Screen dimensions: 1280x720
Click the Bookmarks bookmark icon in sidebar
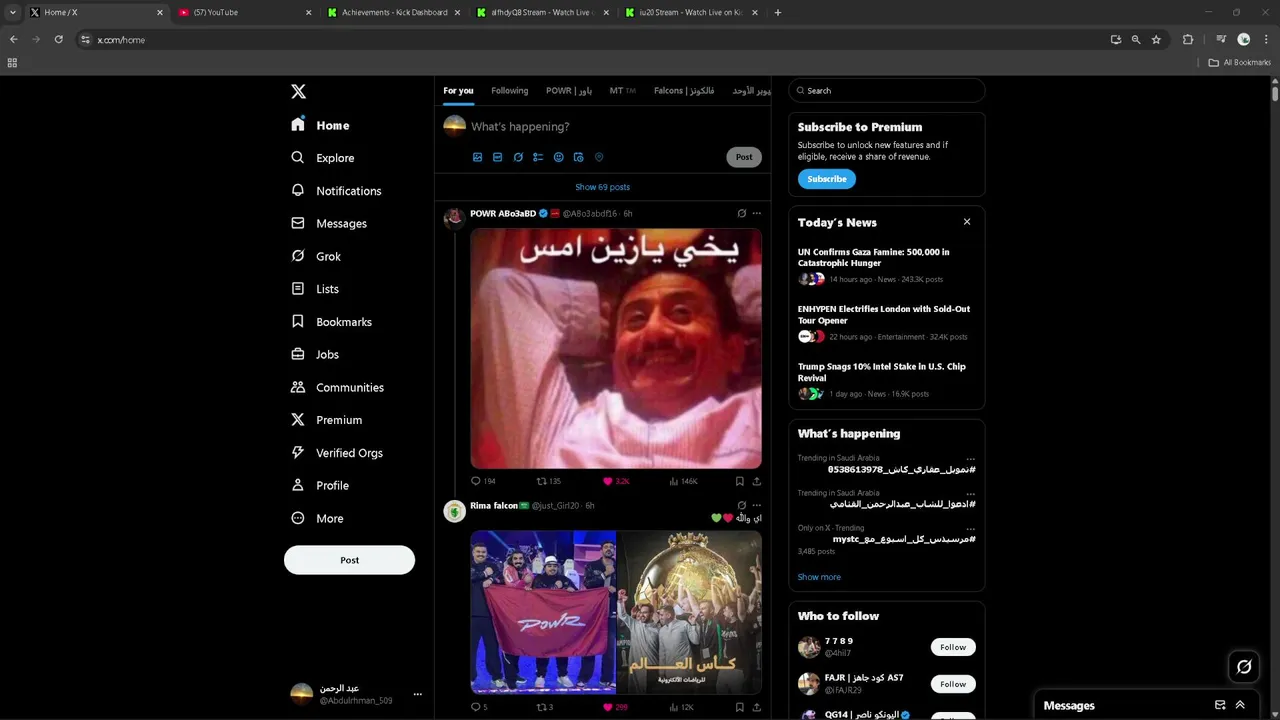click(297, 321)
